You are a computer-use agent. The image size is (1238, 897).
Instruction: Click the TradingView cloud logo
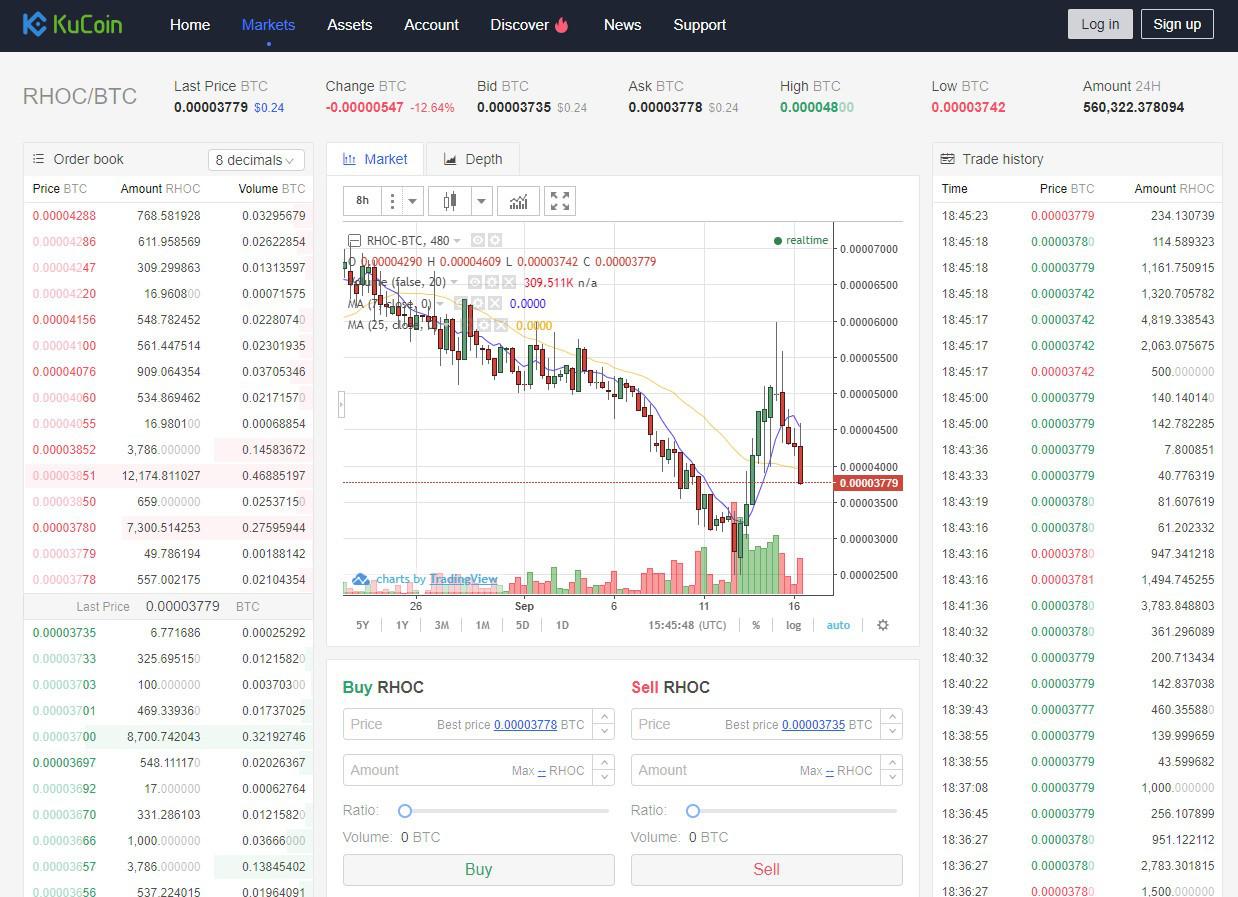pyautogui.click(x=361, y=579)
